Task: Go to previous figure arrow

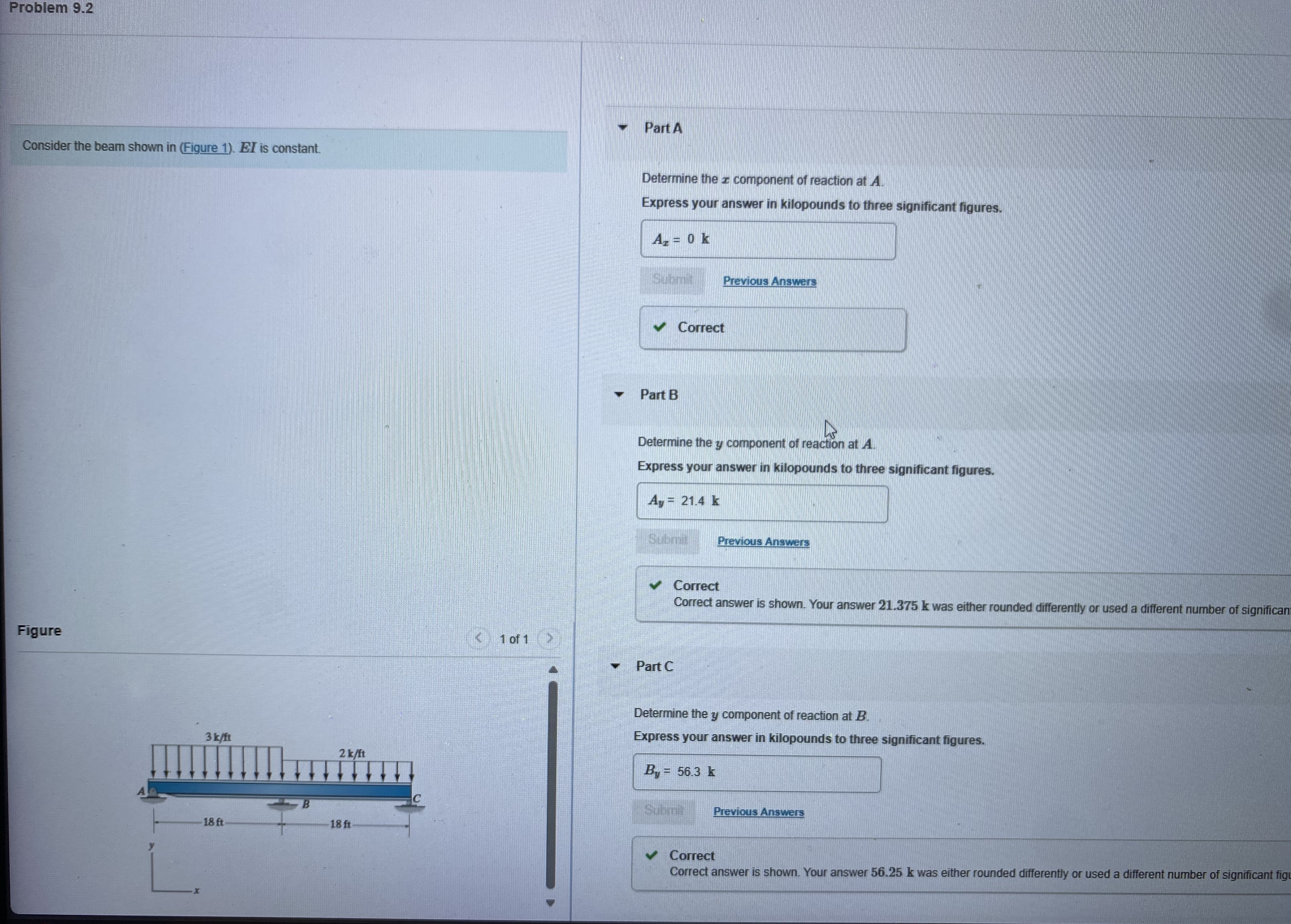Action: [x=479, y=638]
